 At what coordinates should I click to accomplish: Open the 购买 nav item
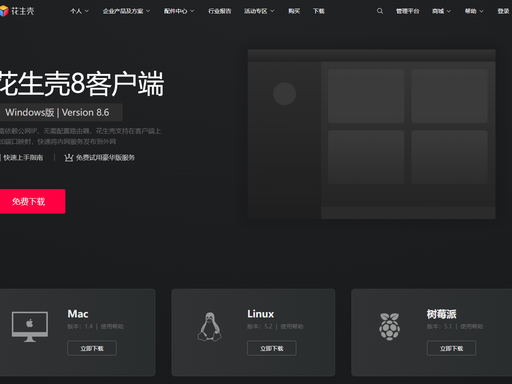click(294, 11)
